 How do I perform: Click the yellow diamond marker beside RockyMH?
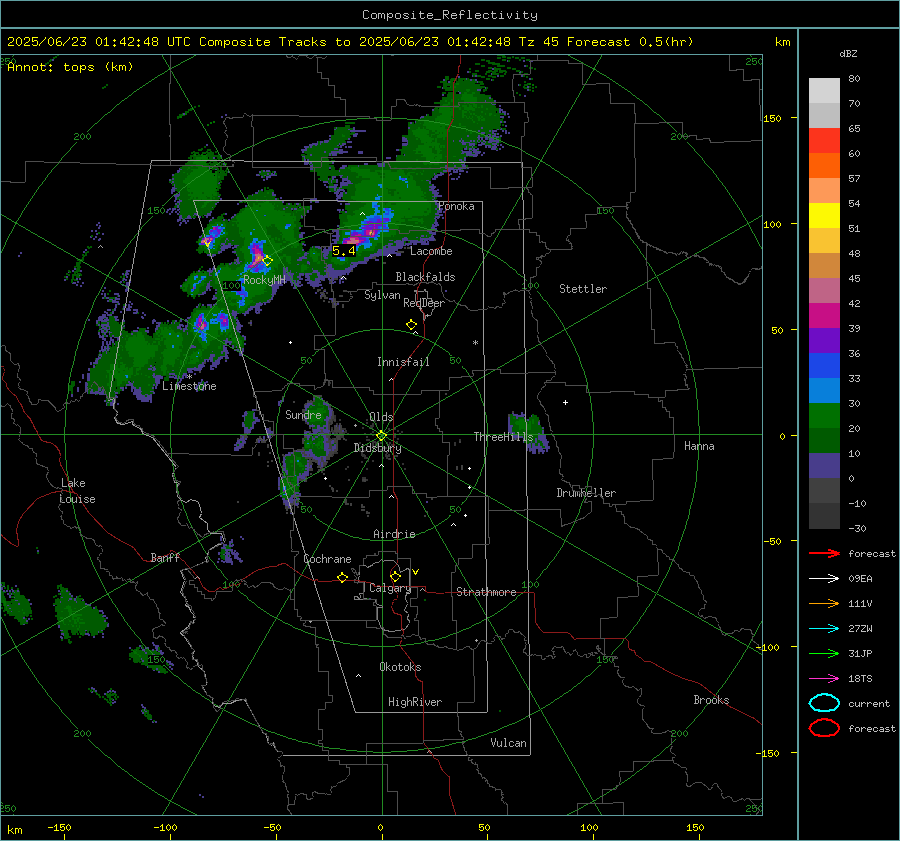point(267,261)
